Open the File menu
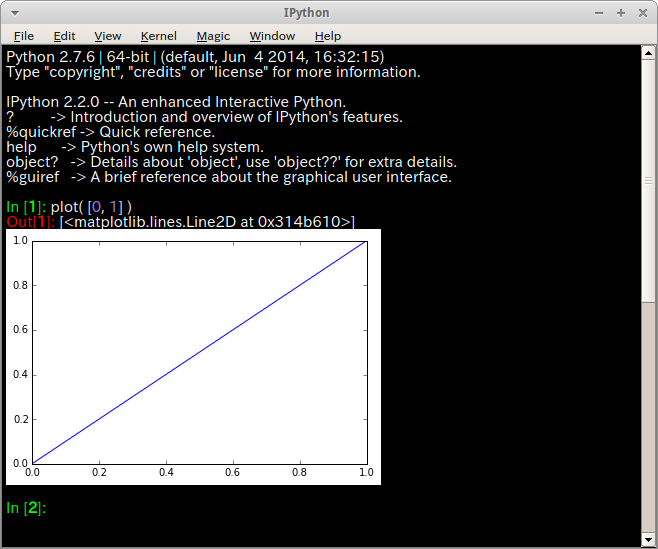This screenshot has width=658, height=549. pyautogui.click(x=24, y=36)
